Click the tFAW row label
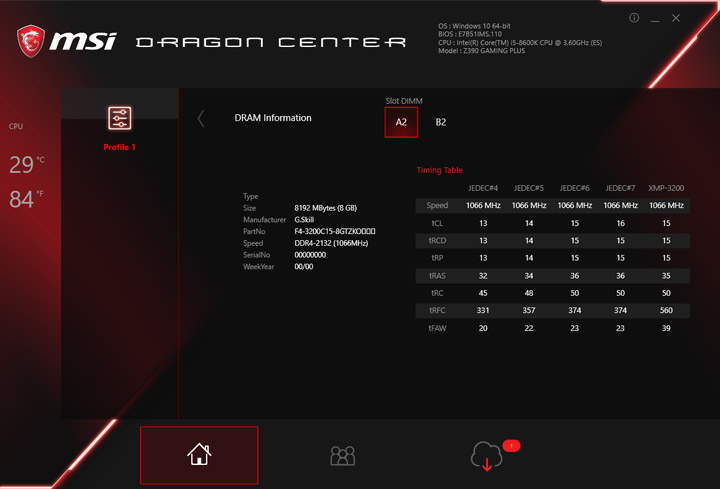The image size is (720, 489). pyautogui.click(x=437, y=328)
